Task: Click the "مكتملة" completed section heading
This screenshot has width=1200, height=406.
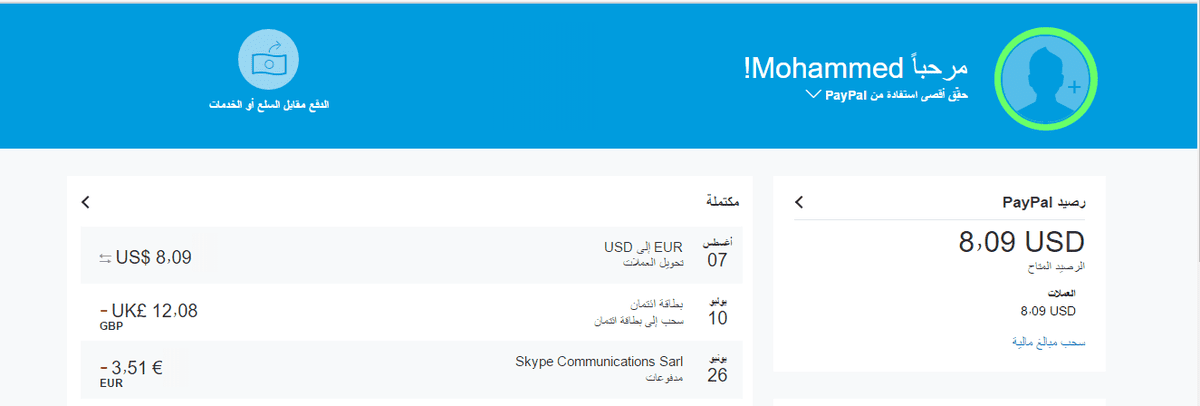Action: pos(722,203)
